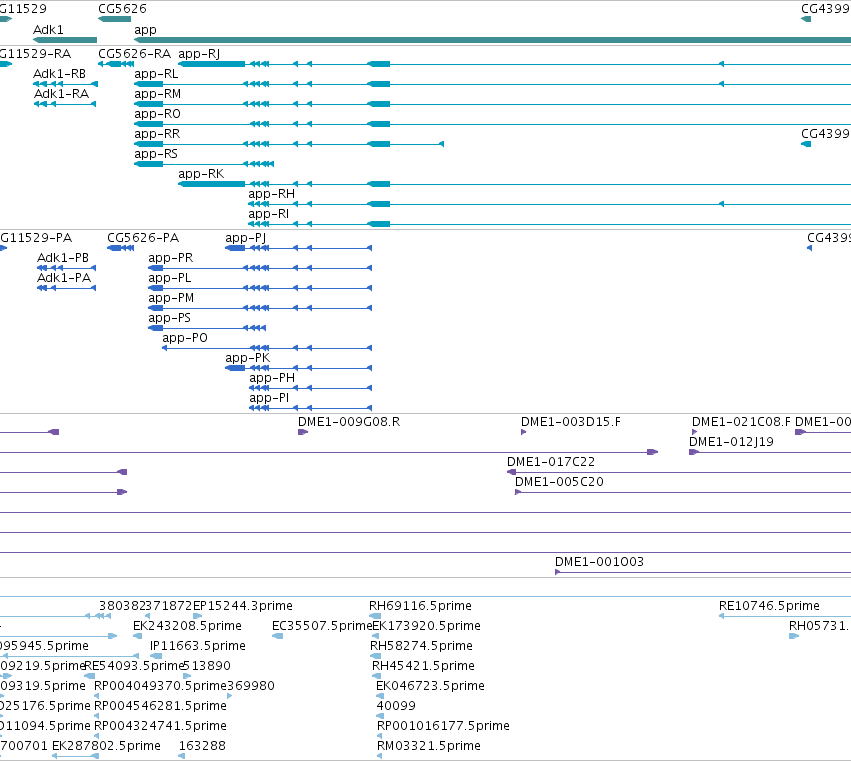The width and height of the screenshot is (851, 761).
Task: Select the RE10746.5prime EST
Action: (785, 616)
